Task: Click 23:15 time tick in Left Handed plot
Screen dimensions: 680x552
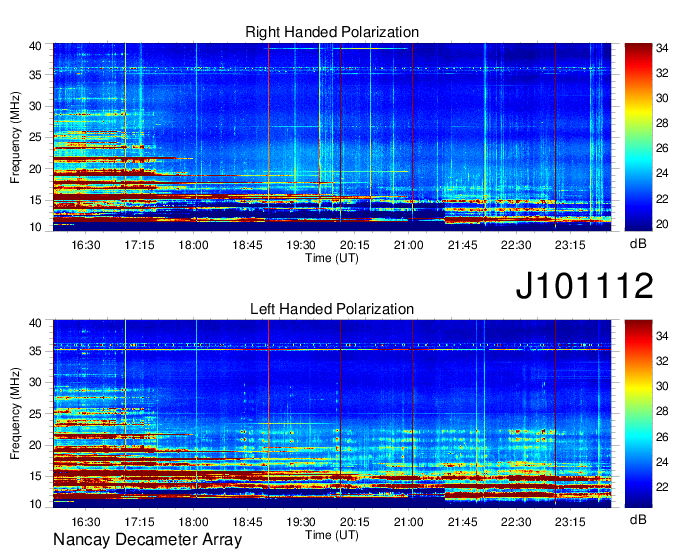Action: pyautogui.click(x=570, y=522)
